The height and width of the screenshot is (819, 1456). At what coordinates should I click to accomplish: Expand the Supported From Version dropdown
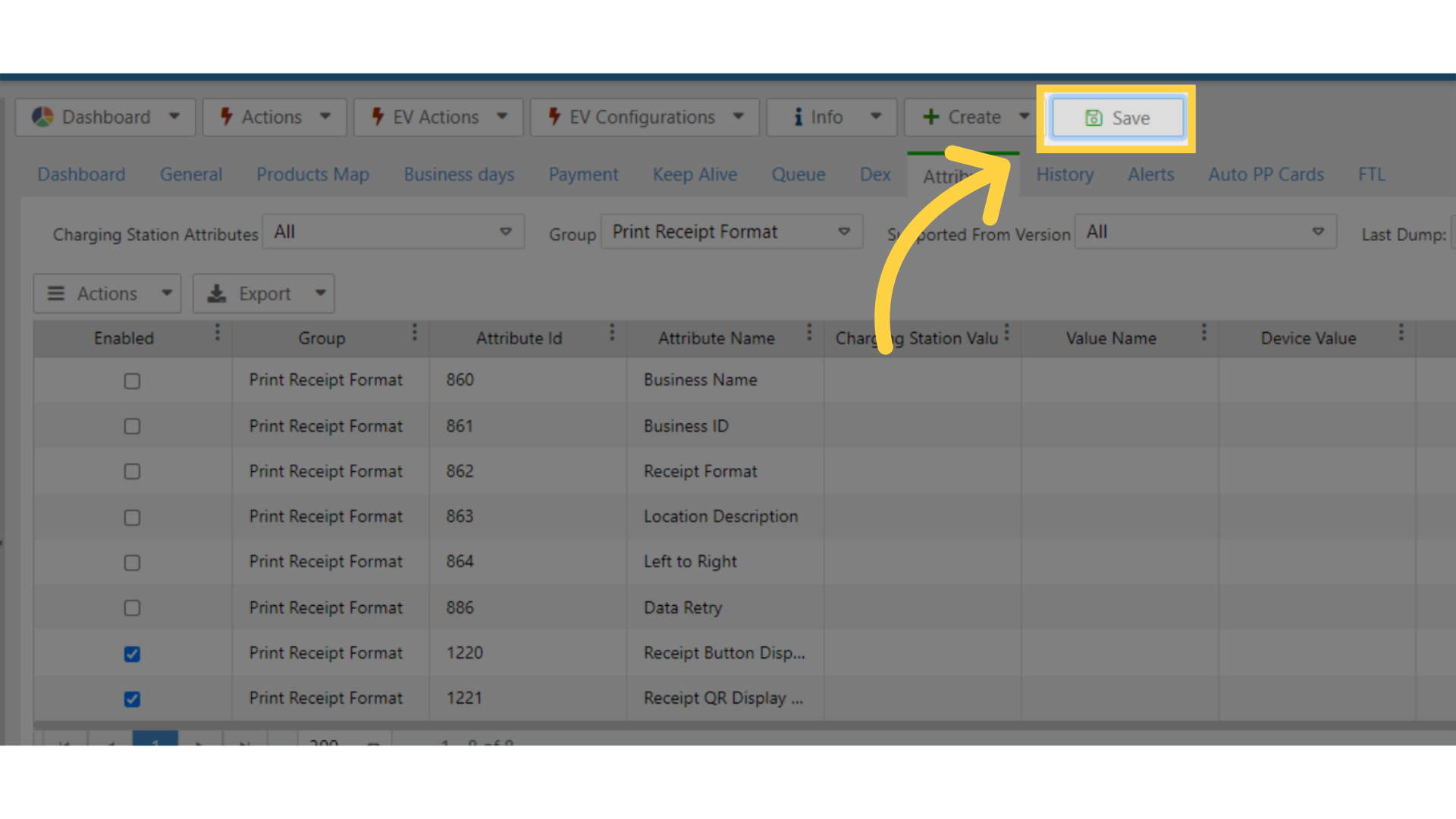click(x=1205, y=232)
